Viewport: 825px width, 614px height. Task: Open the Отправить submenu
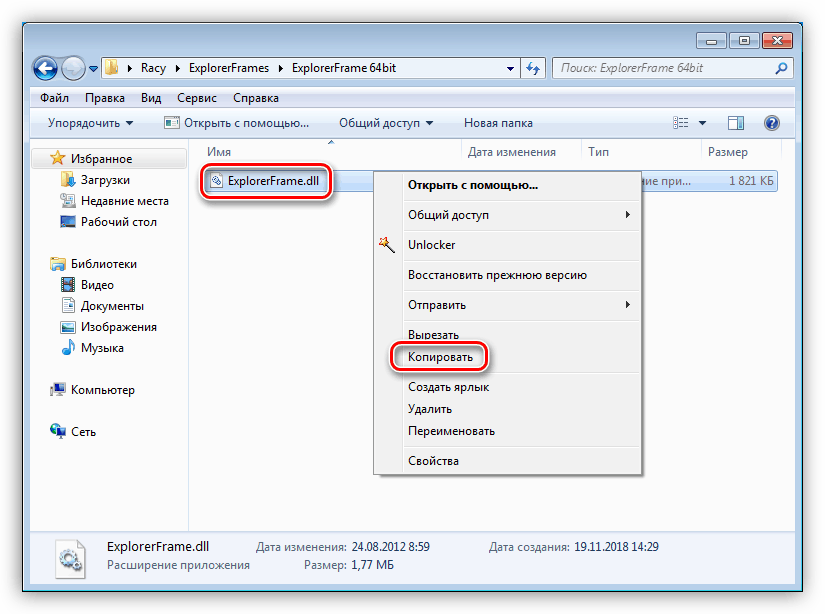coord(508,305)
